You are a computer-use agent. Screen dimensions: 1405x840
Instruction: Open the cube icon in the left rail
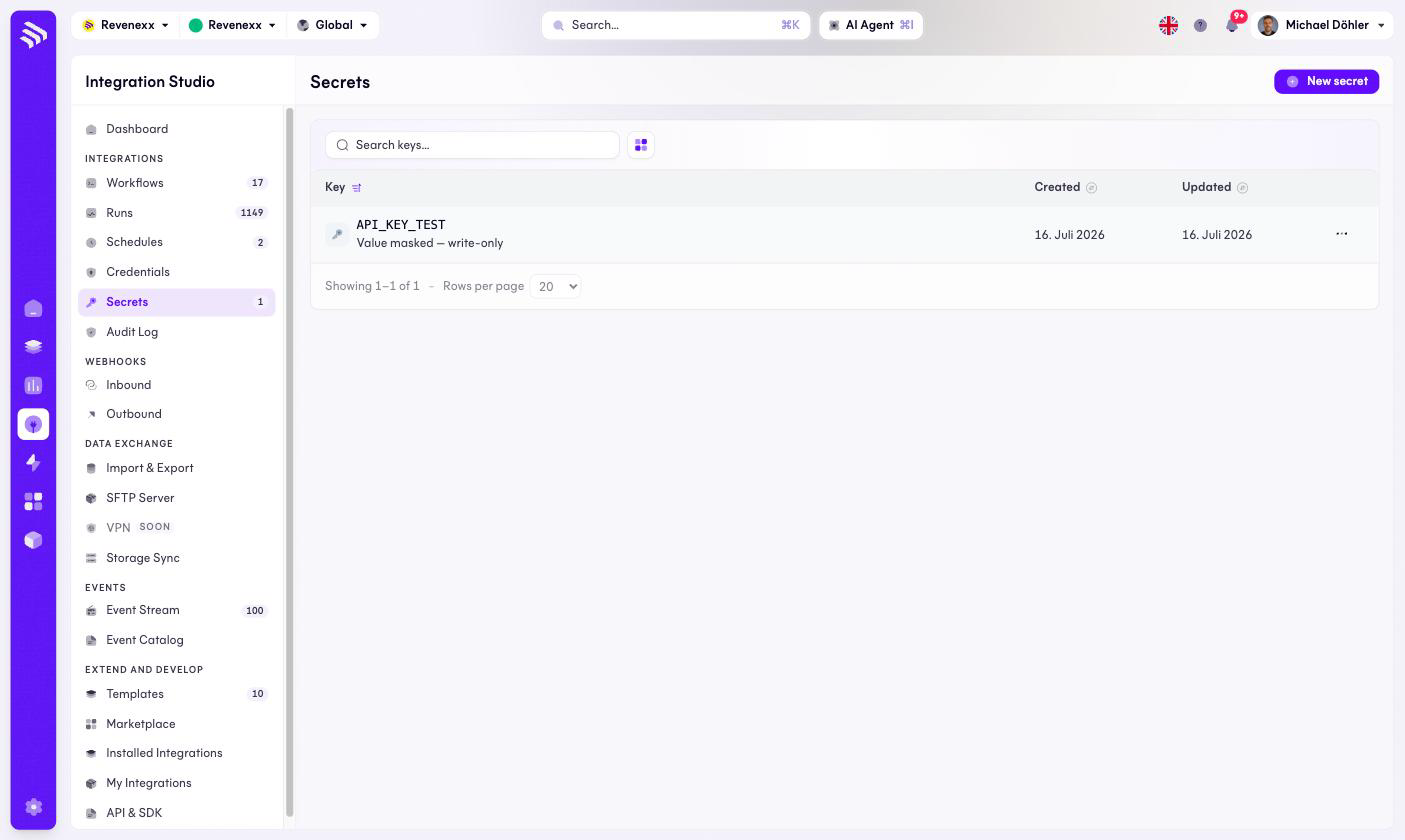(33, 540)
